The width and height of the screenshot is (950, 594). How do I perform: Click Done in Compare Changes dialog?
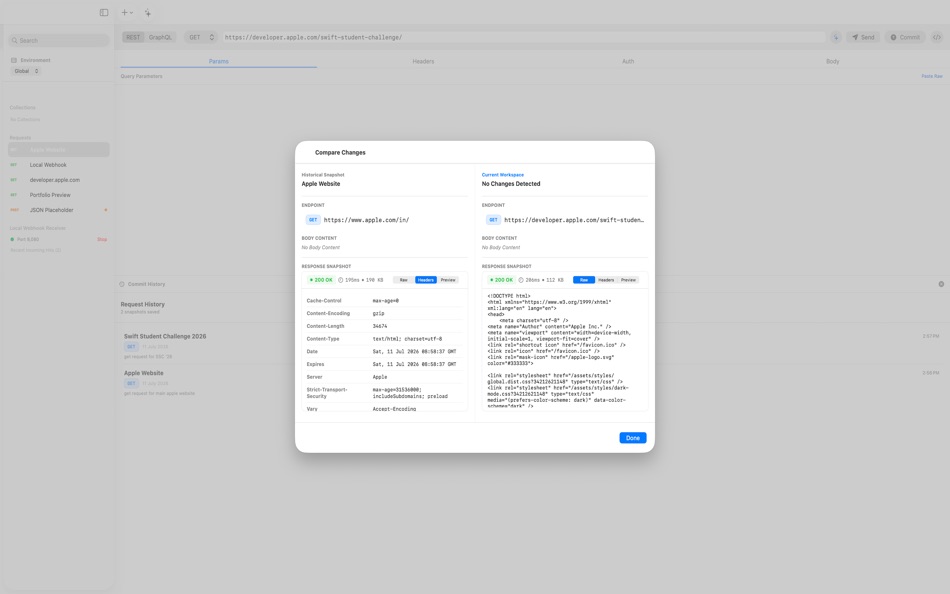point(633,438)
